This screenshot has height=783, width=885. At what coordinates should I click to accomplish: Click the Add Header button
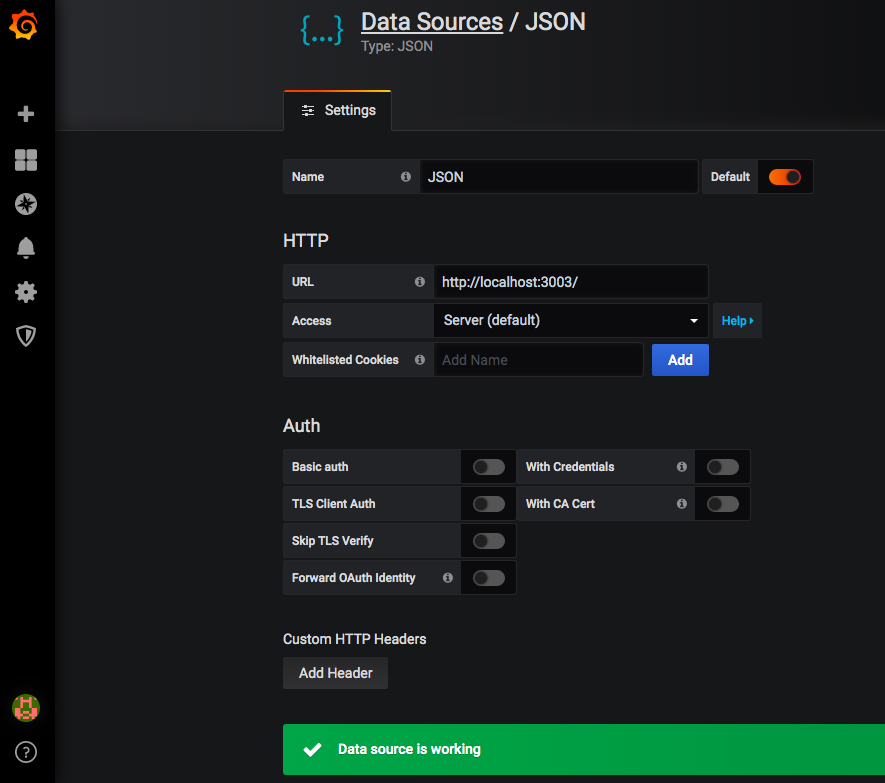(x=335, y=673)
